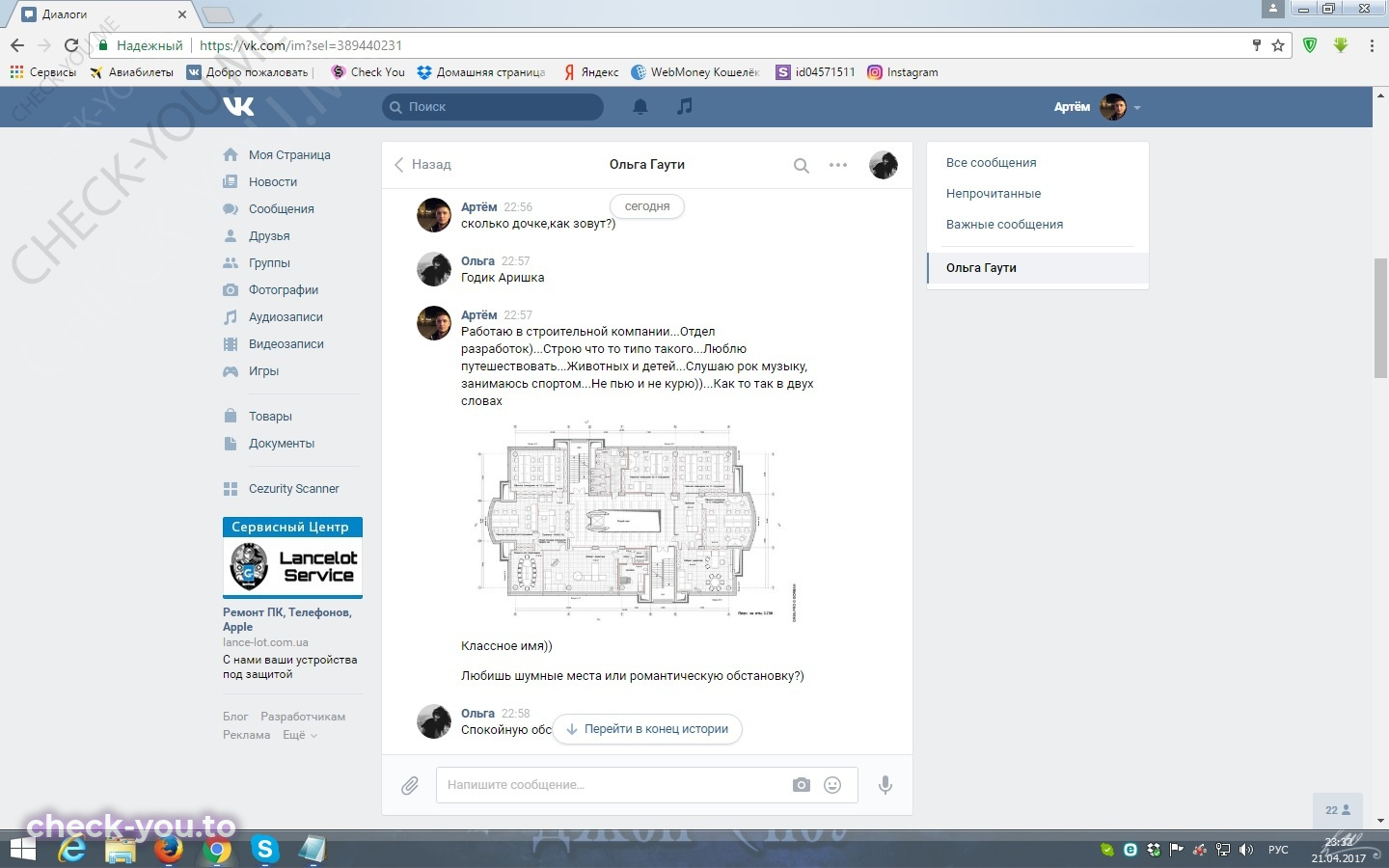Image resolution: width=1389 pixels, height=868 pixels.
Task: Open Документы in left menu
Action: click(282, 444)
